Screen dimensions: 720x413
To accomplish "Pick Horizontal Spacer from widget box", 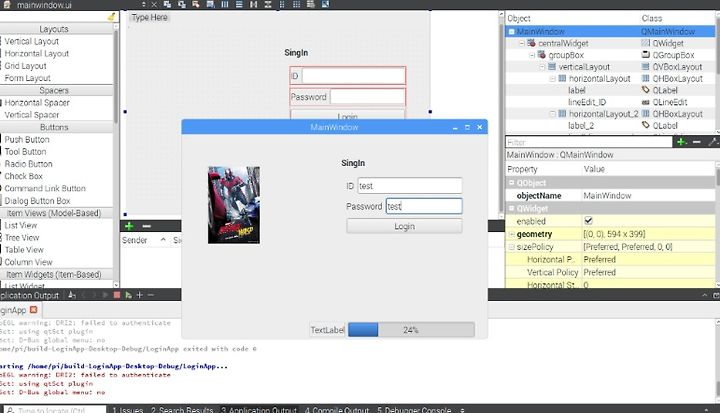I will click(37, 102).
